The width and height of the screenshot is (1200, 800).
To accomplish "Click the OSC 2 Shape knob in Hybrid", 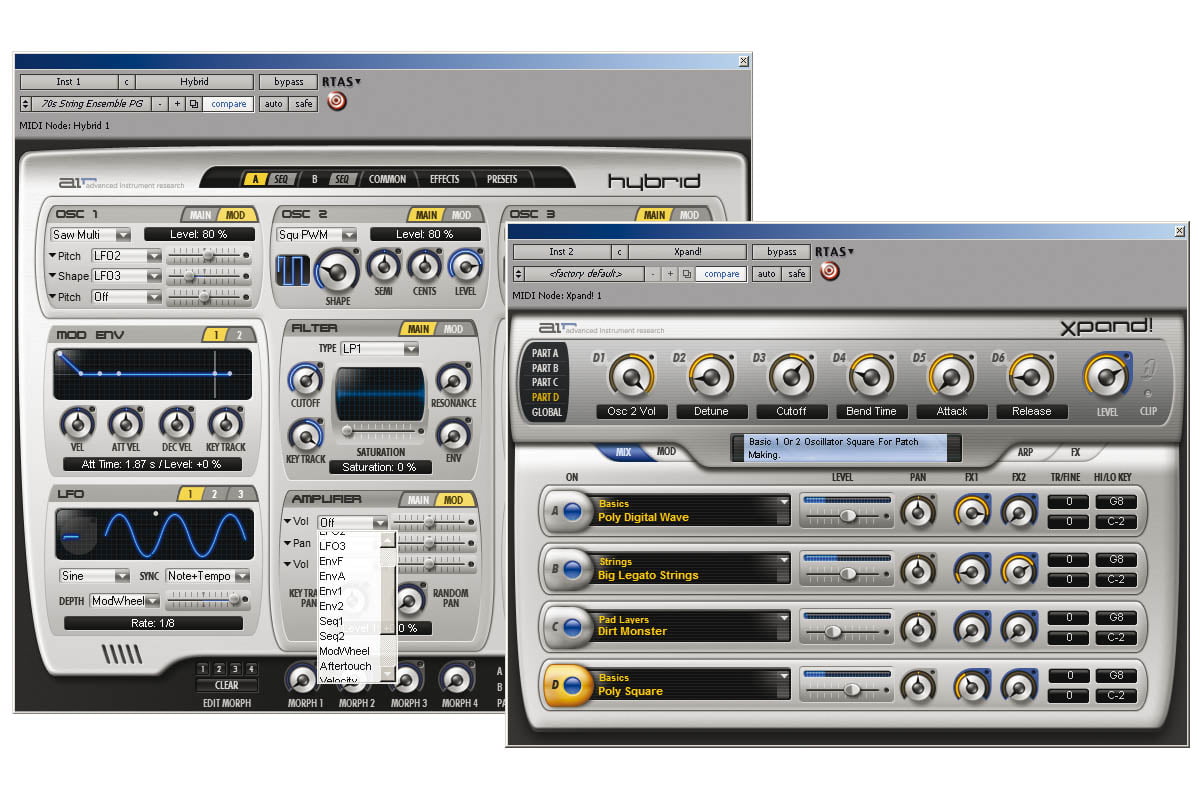I will pos(337,271).
